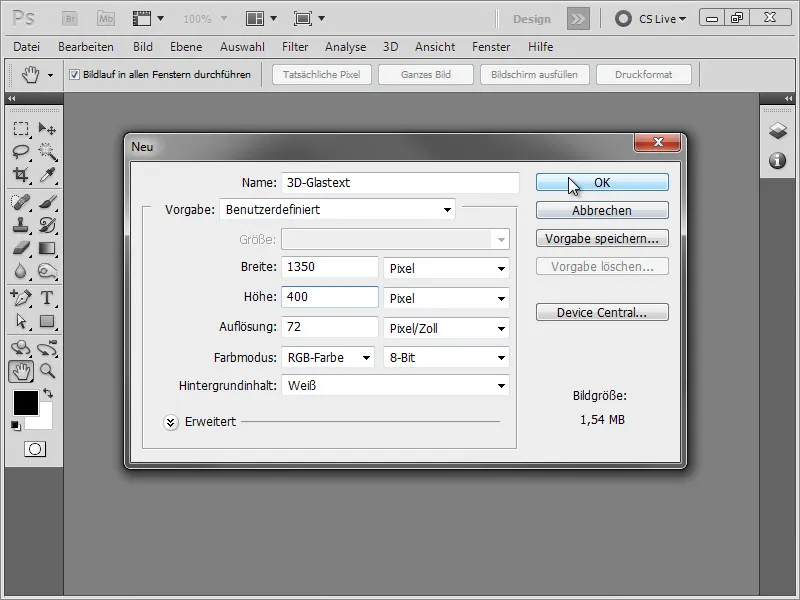Select the Path Selection tool
The height and width of the screenshot is (600, 800).
[21, 321]
